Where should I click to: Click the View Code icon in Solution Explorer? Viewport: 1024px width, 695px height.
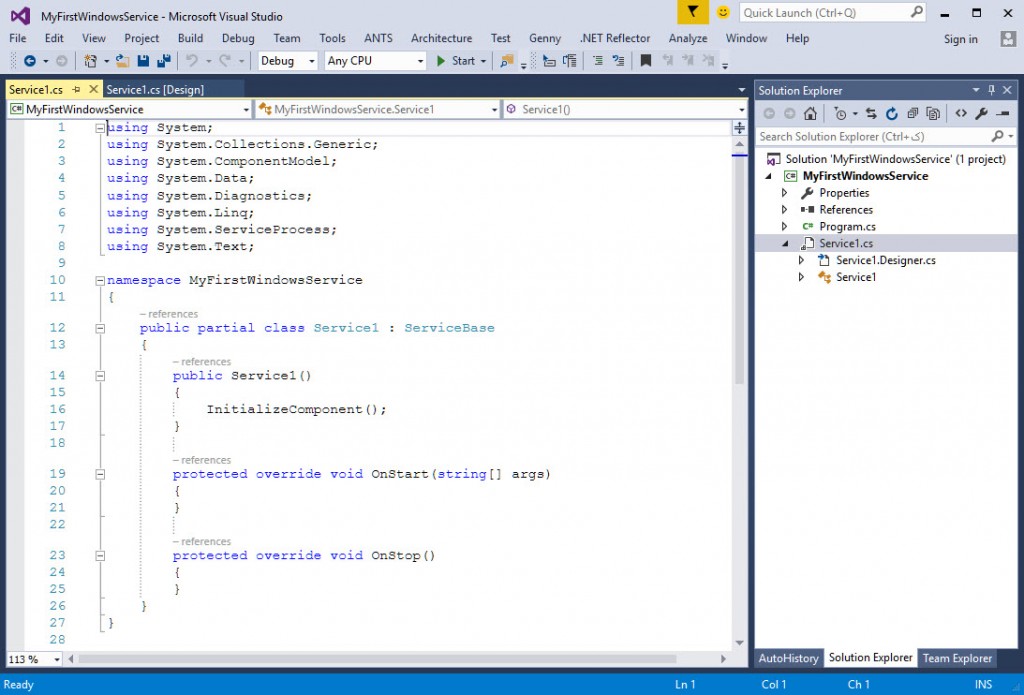961,114
